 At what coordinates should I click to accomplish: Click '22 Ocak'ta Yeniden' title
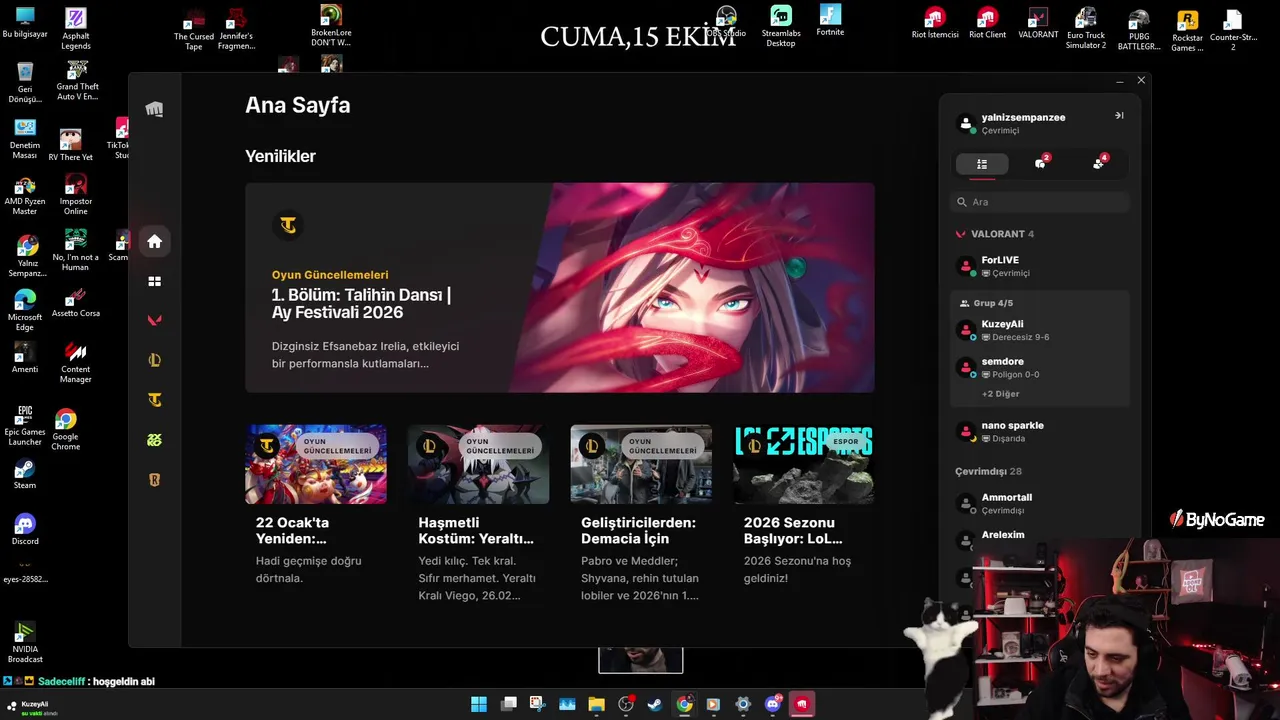point(292,530)
